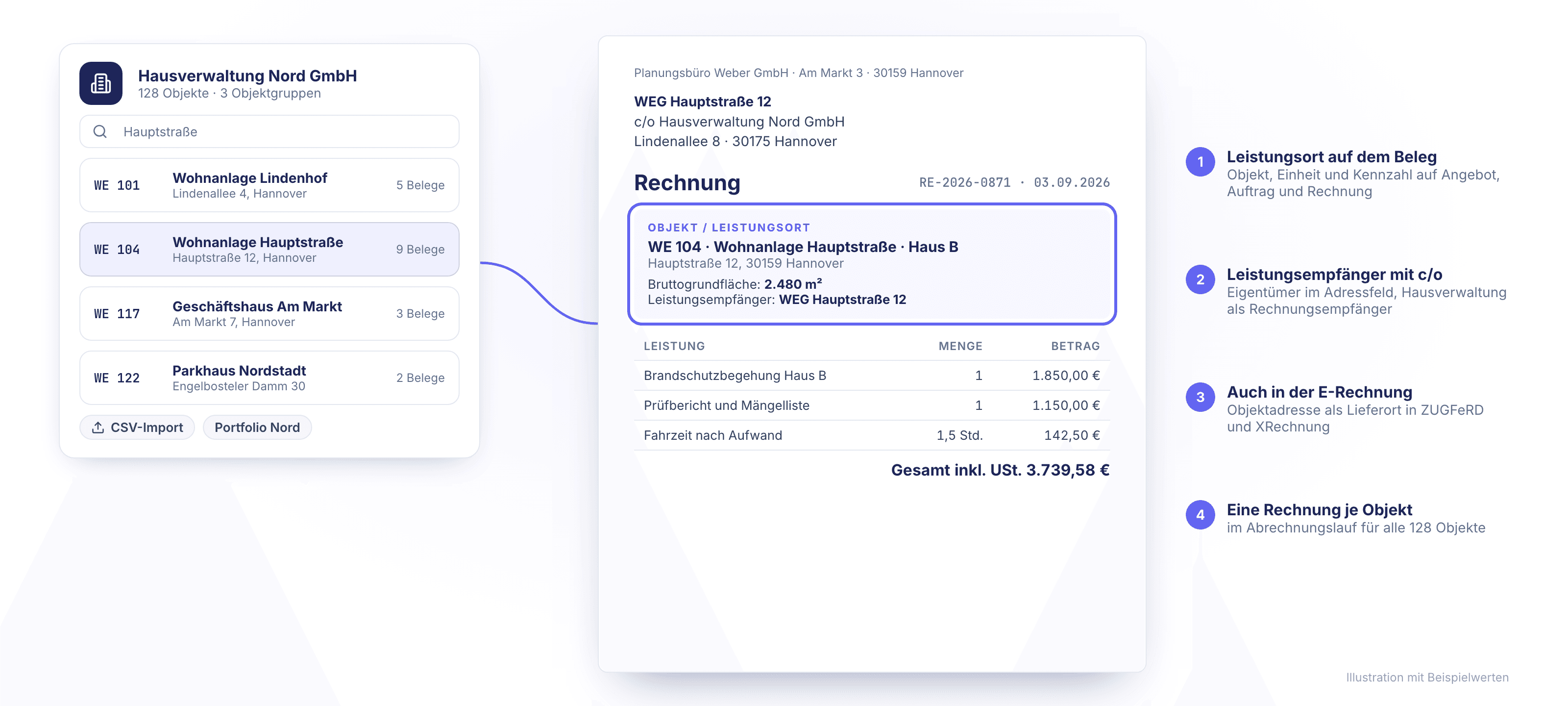The height and width of the screenshot is (706, 1568).
Task: Click the Objekt / Leistungsort highlighted box
Action: click(872, 264)
